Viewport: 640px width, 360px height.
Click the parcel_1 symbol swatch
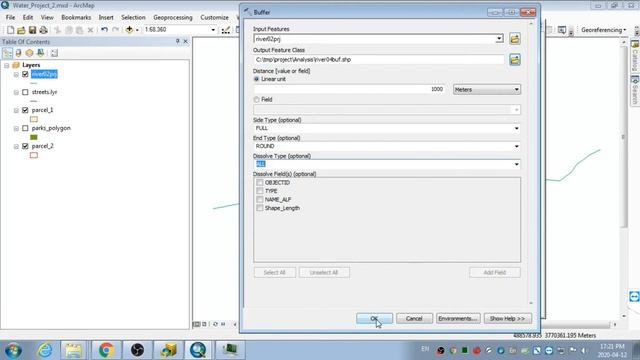pos(34,119)
